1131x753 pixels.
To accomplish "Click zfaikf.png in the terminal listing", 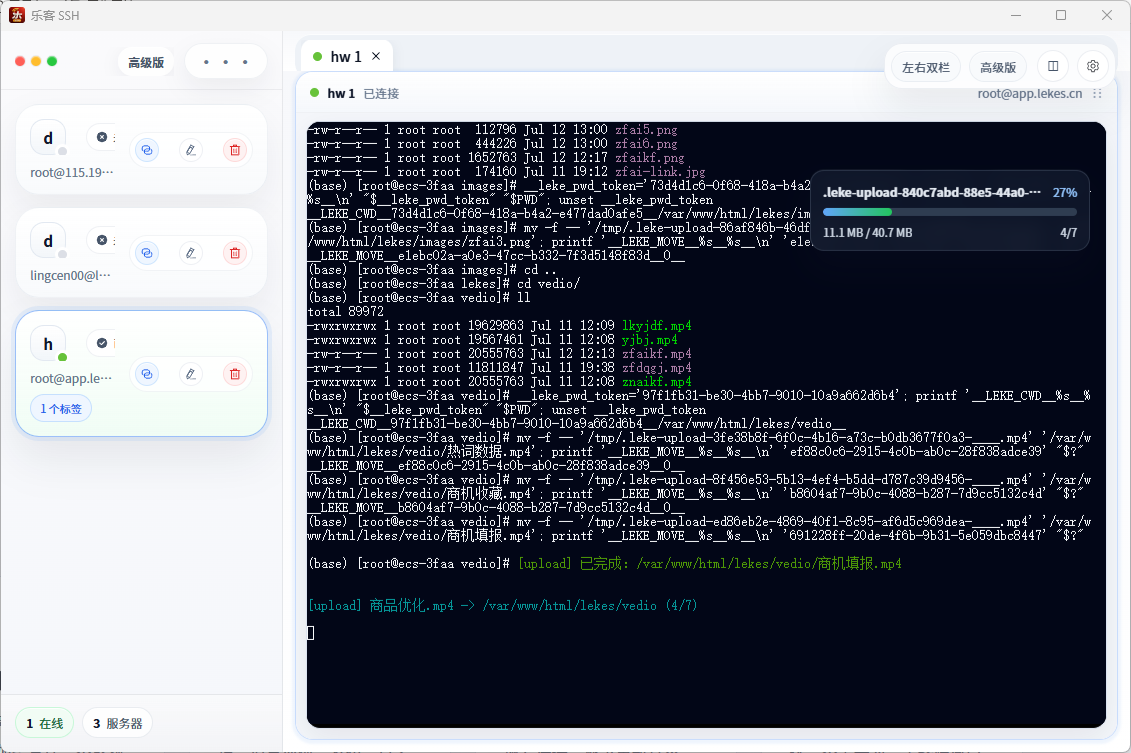I will [650, 158].
